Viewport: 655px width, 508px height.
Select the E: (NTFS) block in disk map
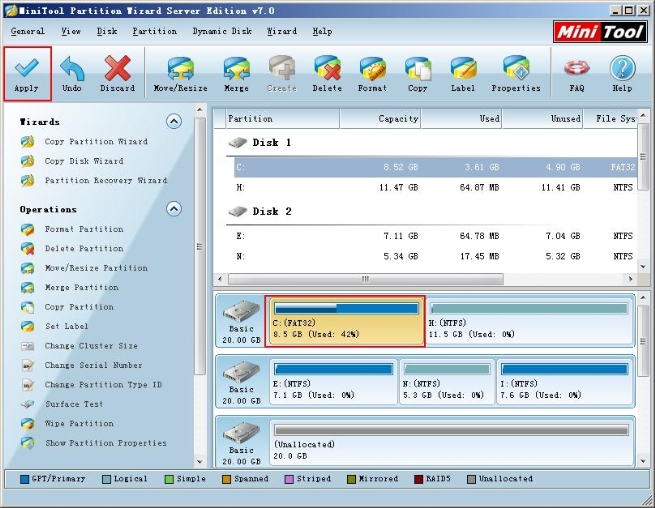point(334,382)
